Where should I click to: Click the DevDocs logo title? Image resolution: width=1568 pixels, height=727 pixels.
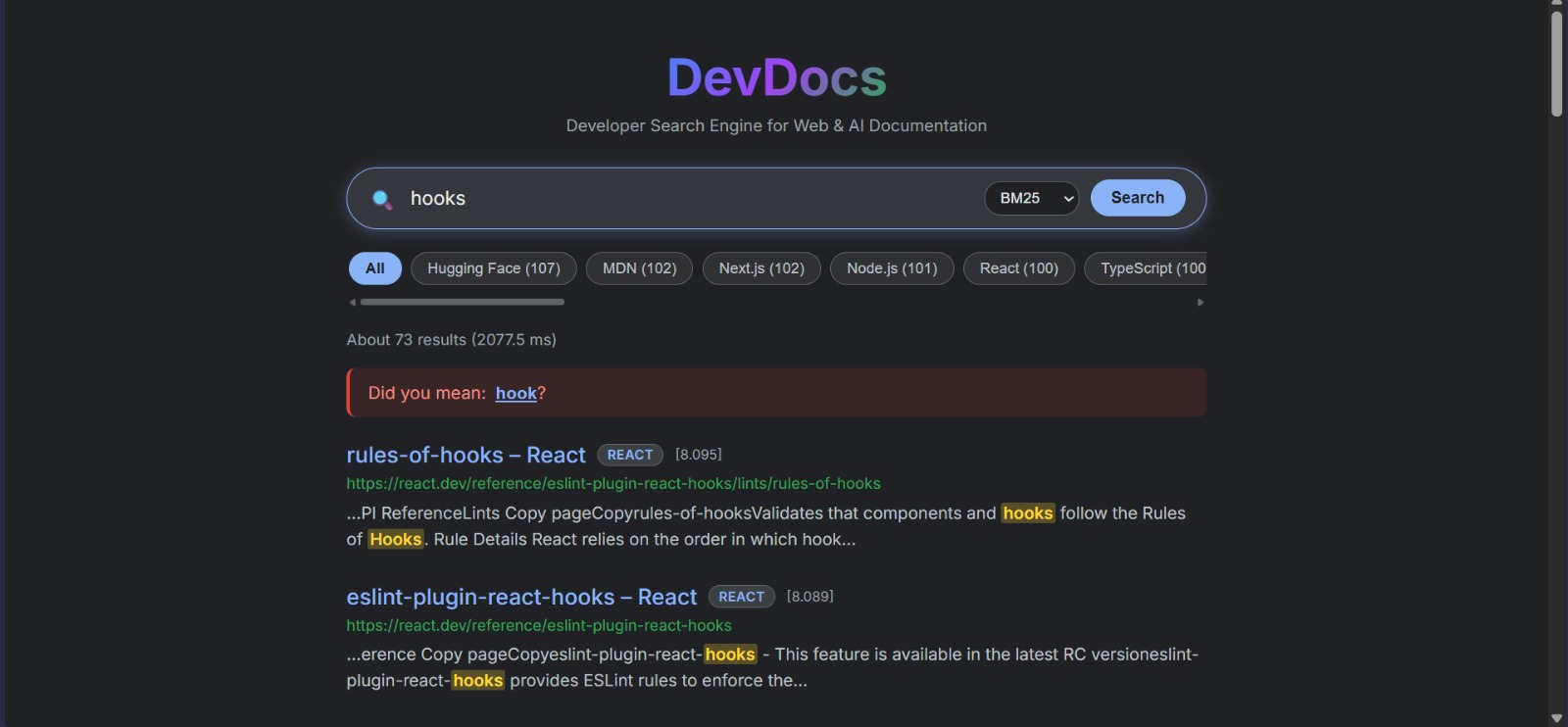(x=776, y=77)
